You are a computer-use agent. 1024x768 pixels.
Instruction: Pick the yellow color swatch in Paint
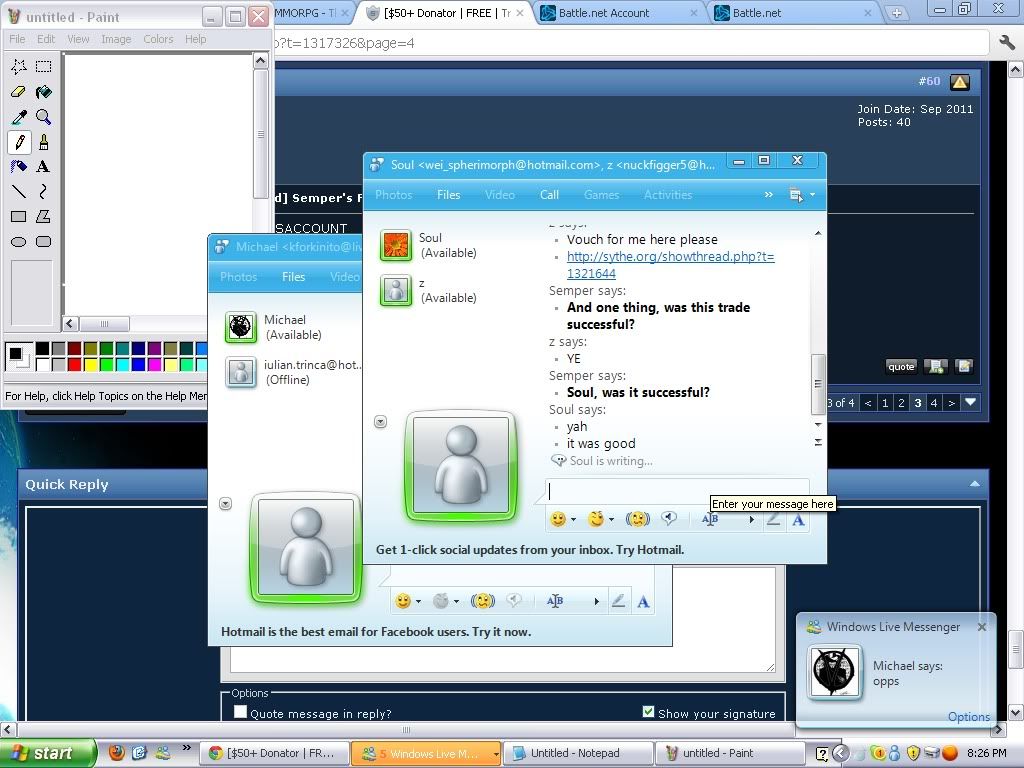90,364
